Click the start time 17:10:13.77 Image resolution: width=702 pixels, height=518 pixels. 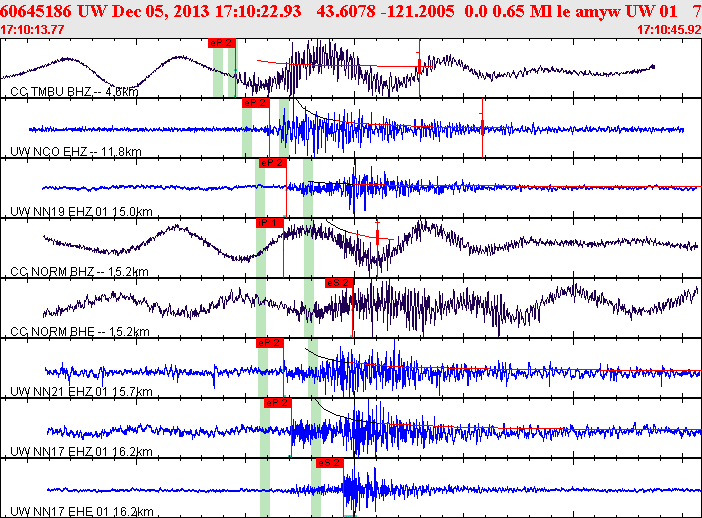pos(32,30)
